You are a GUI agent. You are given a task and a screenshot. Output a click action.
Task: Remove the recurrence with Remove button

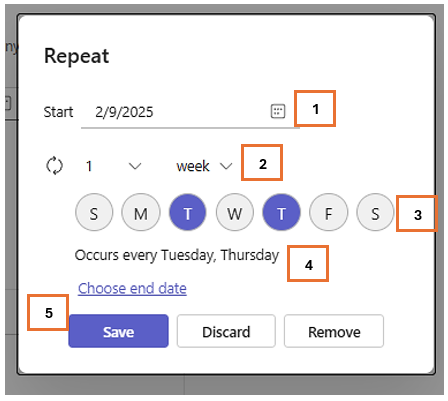point(334,331)
